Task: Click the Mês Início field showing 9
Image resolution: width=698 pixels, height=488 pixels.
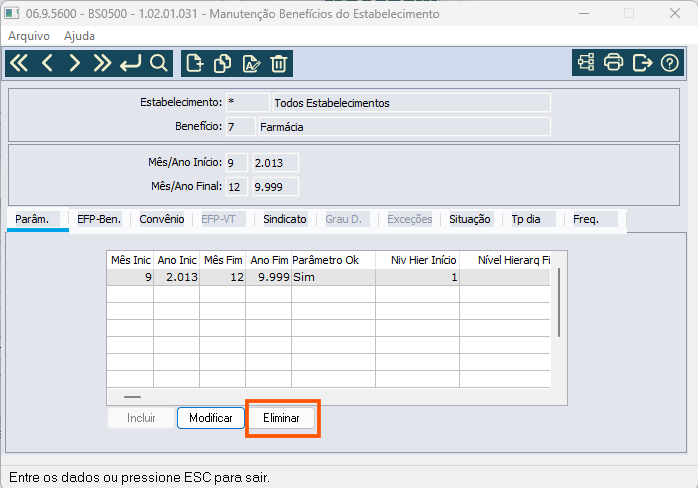Action: (236, 163)
